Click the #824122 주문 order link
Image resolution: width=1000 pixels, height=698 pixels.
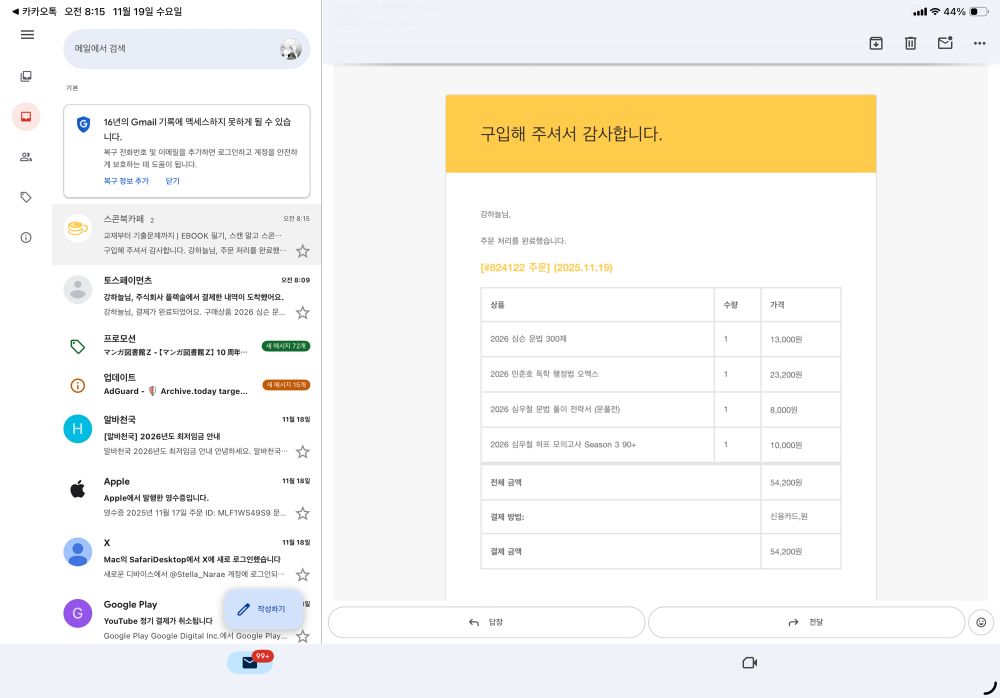[547, 267]
